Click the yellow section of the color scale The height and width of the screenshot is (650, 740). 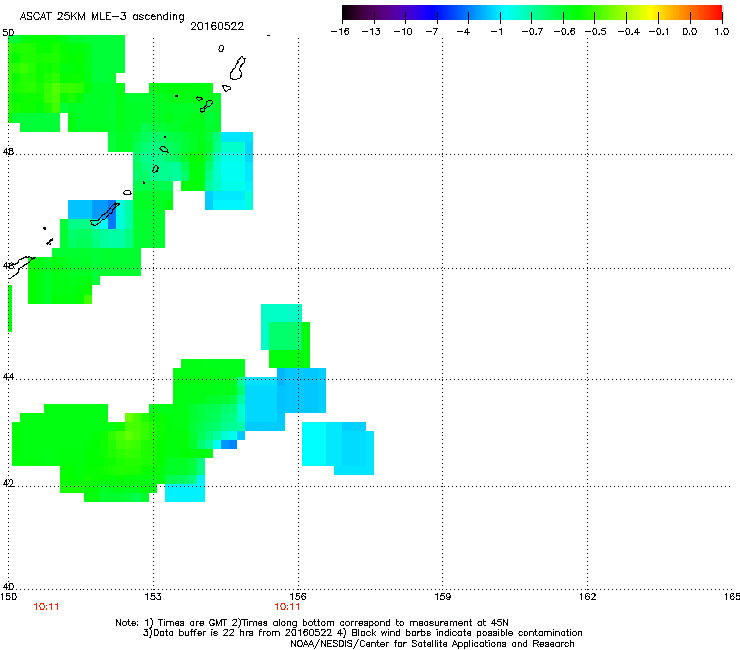651,13
